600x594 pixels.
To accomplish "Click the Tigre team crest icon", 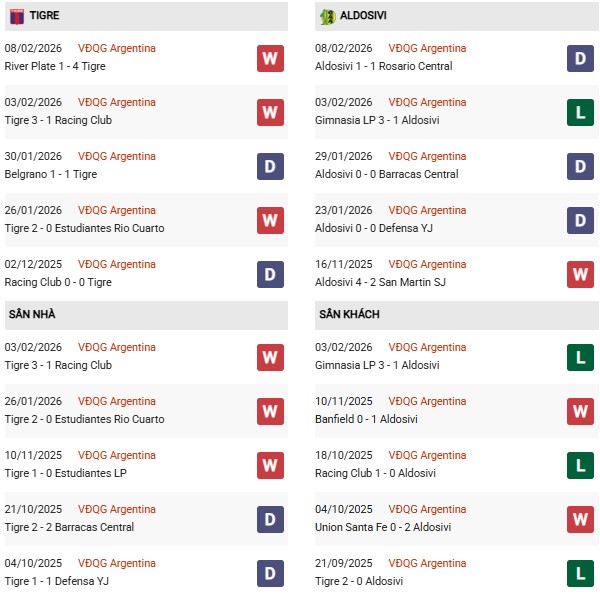I will (17, 16).
